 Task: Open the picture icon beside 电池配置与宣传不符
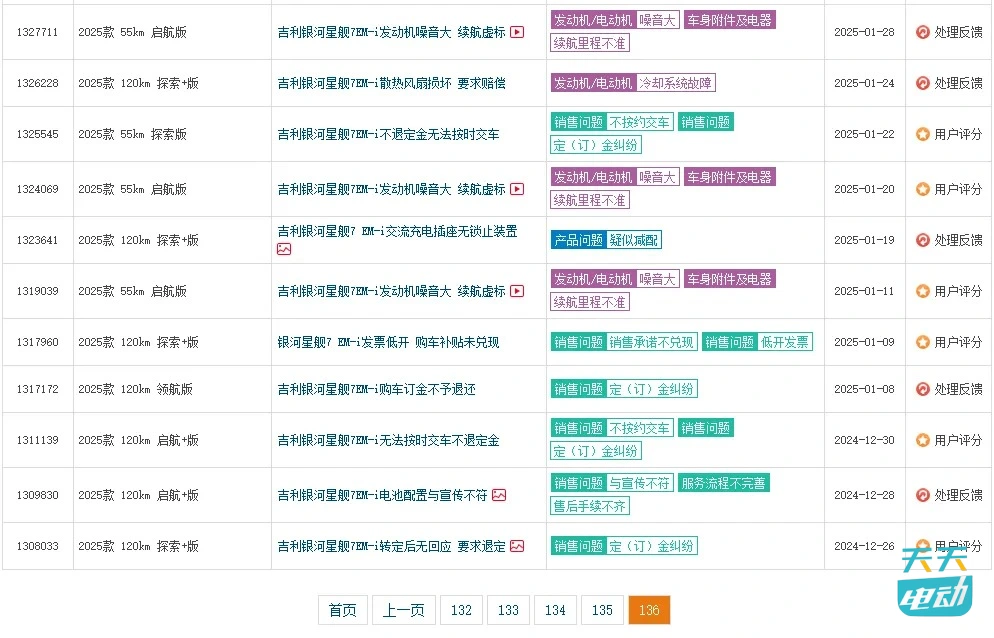(x=499, y=495)
